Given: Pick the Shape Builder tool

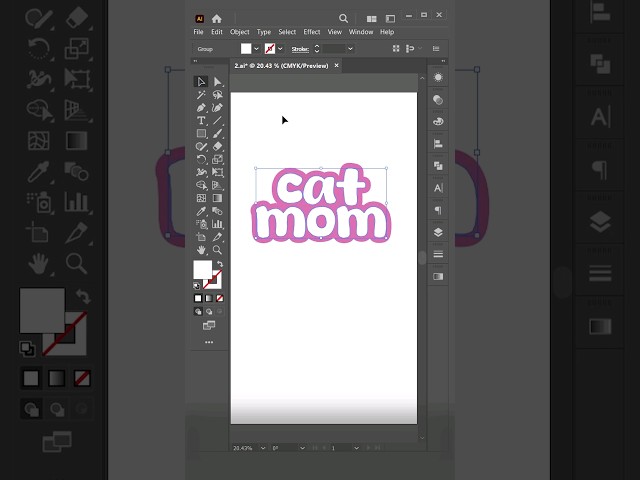Looking at the screenshot, I should [201, 185].
